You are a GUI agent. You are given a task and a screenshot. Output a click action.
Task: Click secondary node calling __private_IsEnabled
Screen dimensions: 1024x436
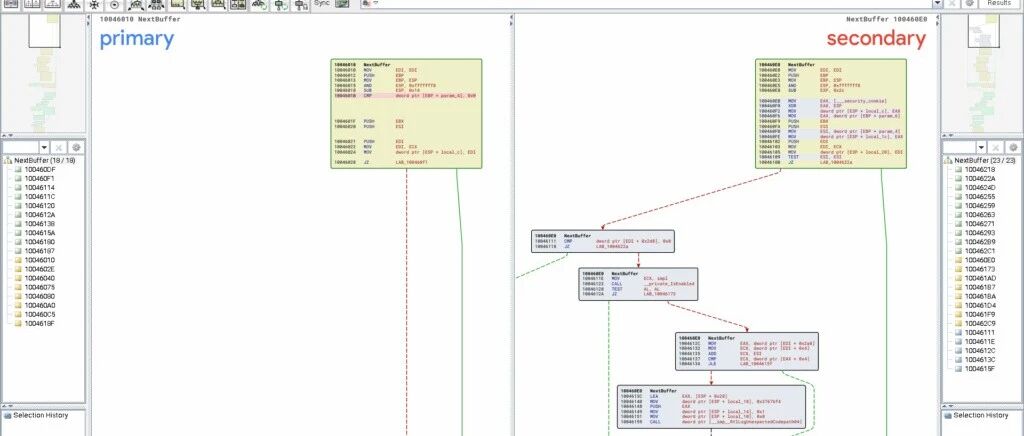coord(638,284)
